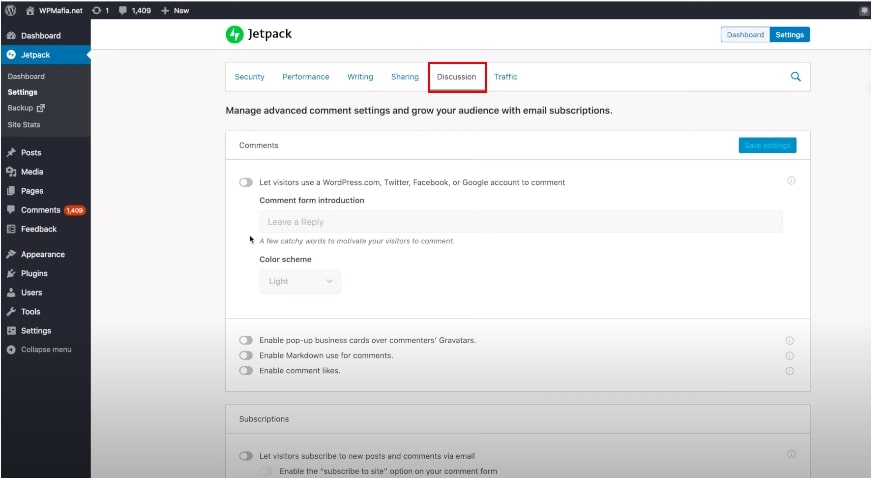
Task: Click the orange 1,409 comments badge
Action: click(74, 210)
